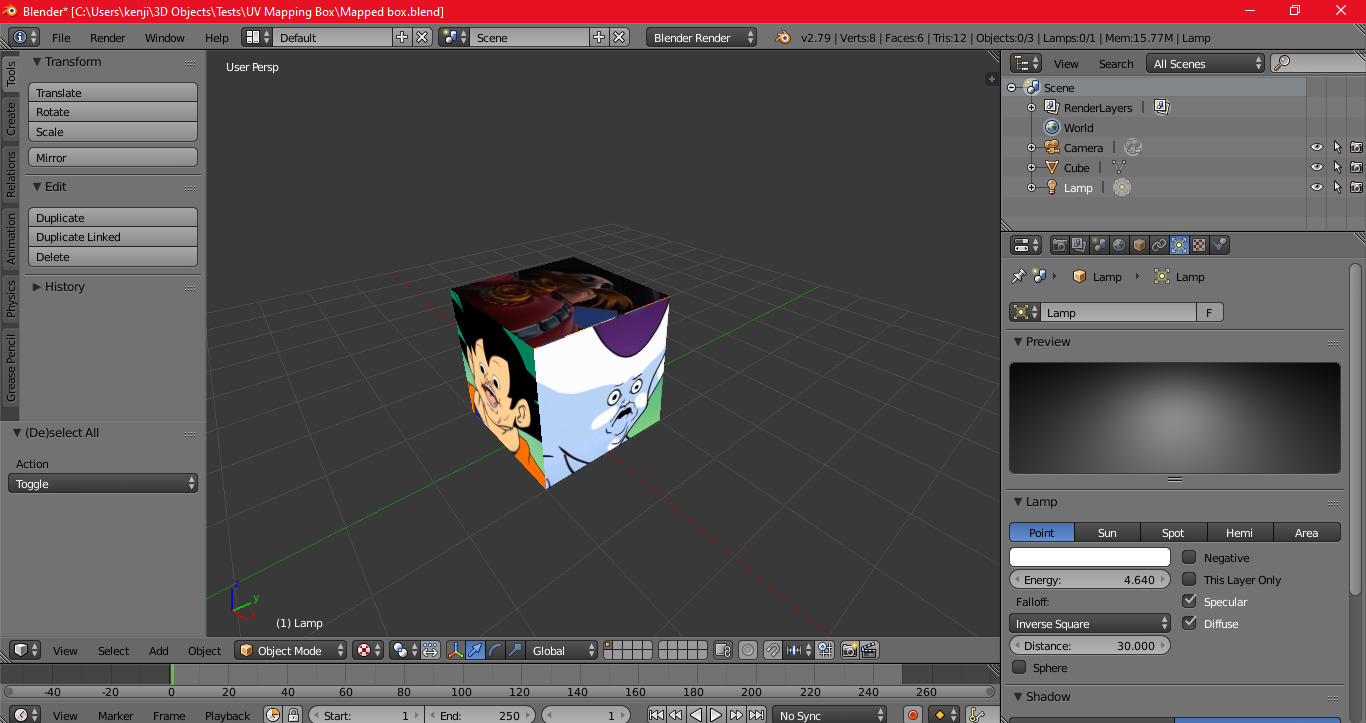This screenshot has height=723, width=1366.
Task: Click the Rotate button
Action: coord(113,112)
